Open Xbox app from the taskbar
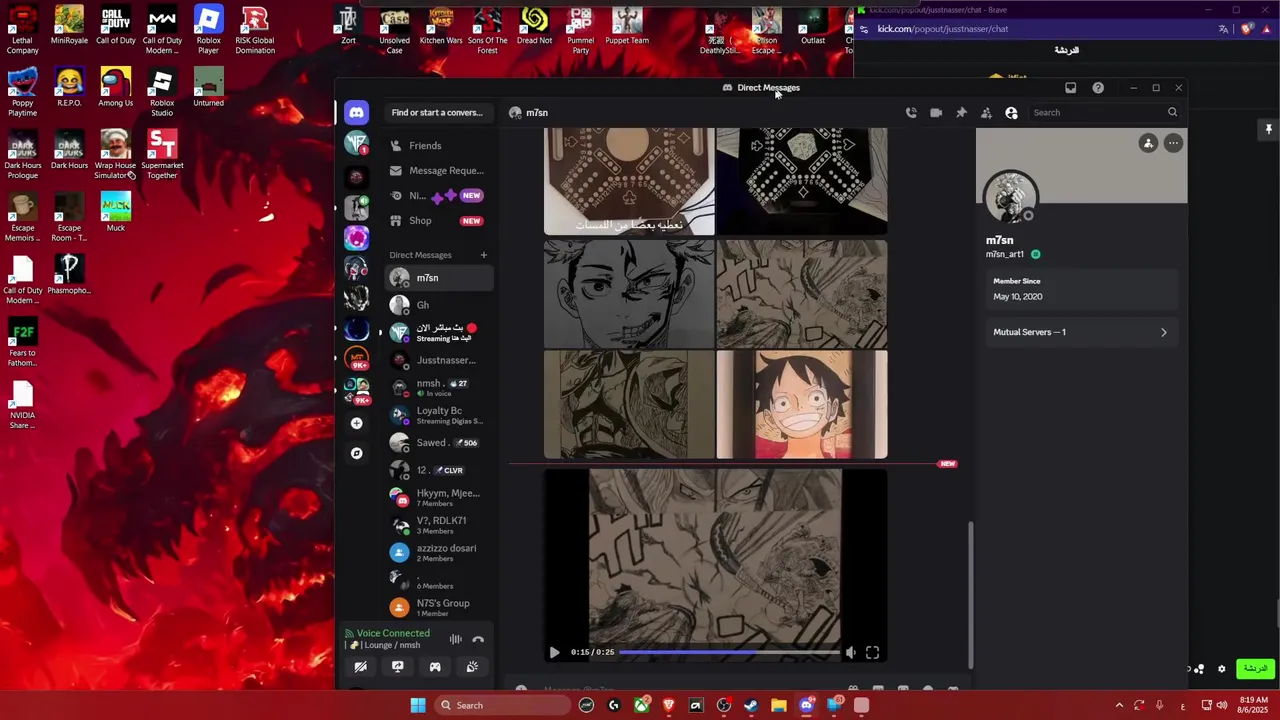Viewport: 1280px width, 720px height. [x=641, y=705]
